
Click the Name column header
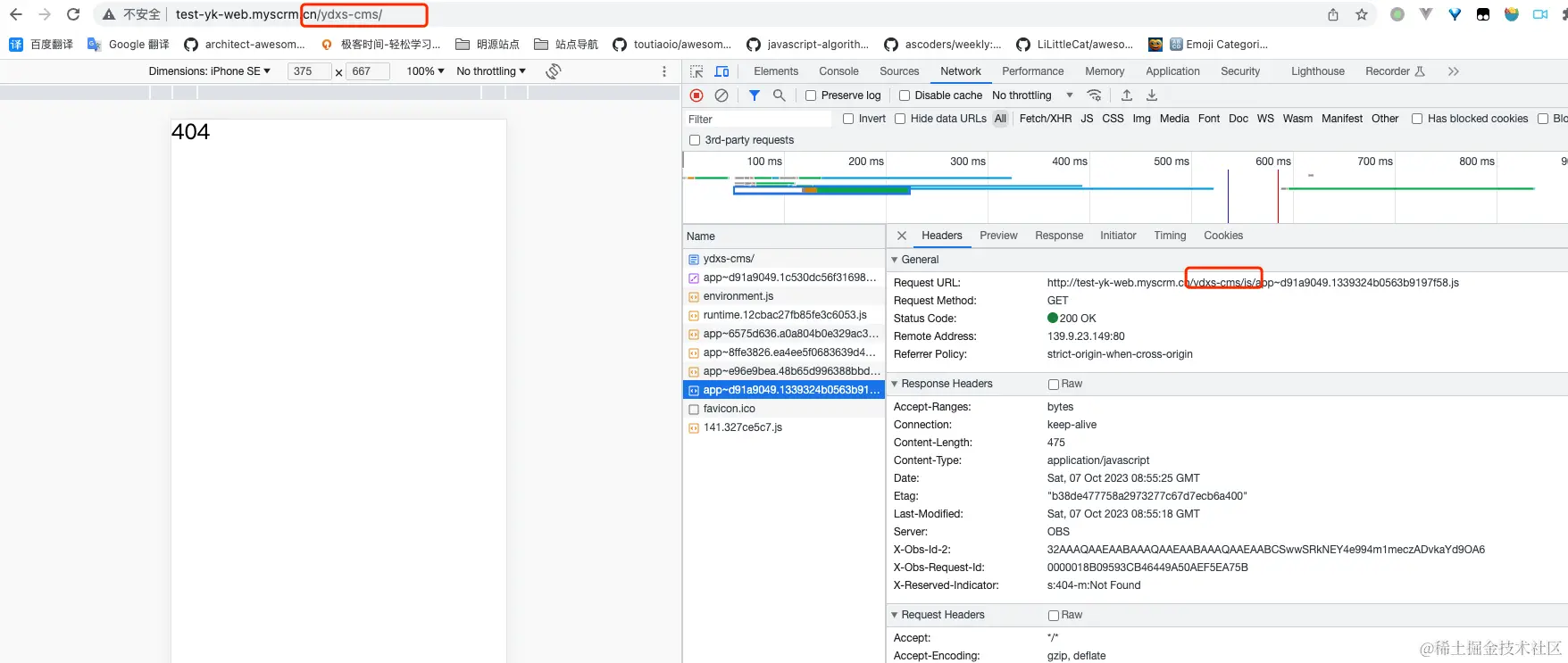(784, 236)
